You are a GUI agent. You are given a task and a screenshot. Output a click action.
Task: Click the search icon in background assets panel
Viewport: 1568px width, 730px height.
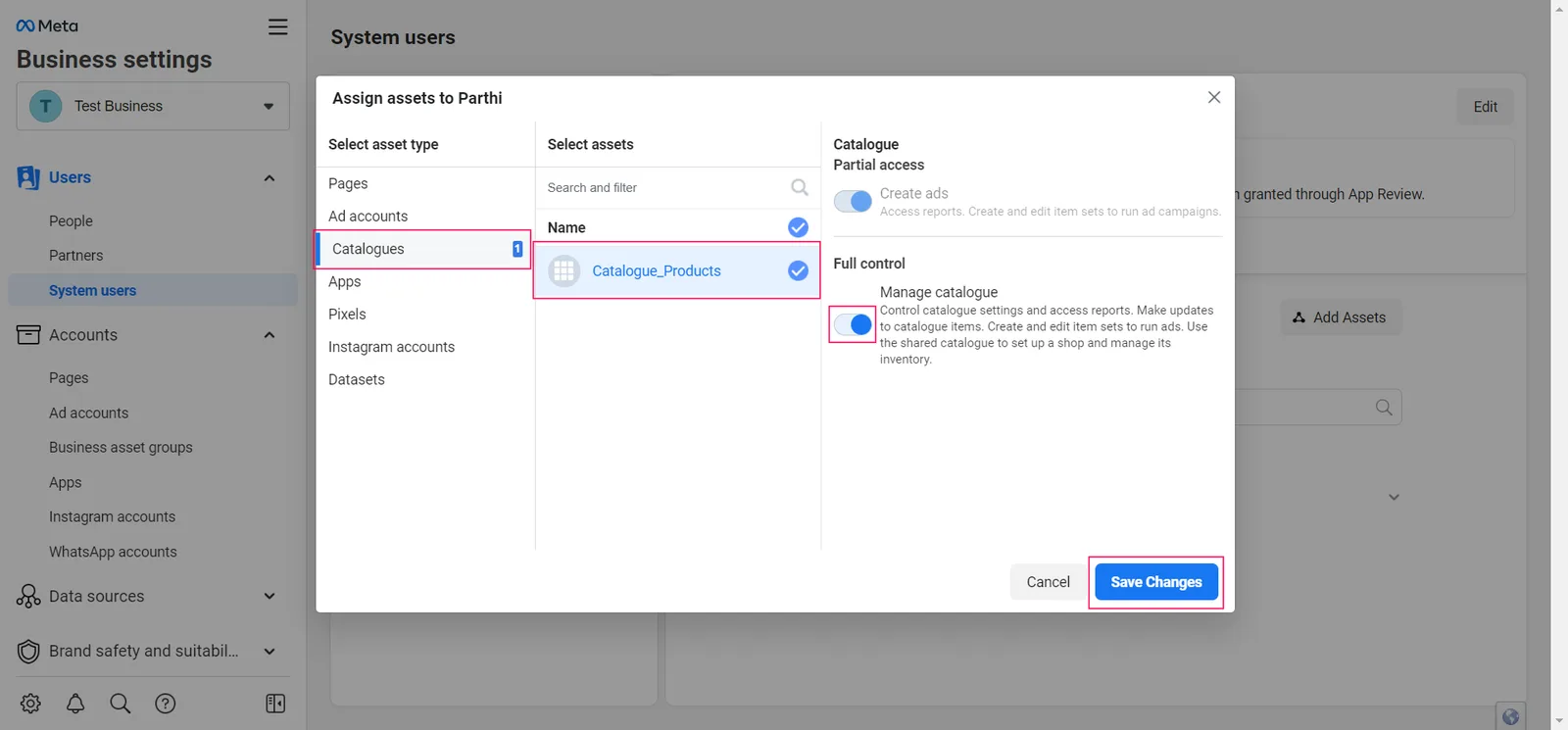pyautogui.click(x=1384, y=408)
